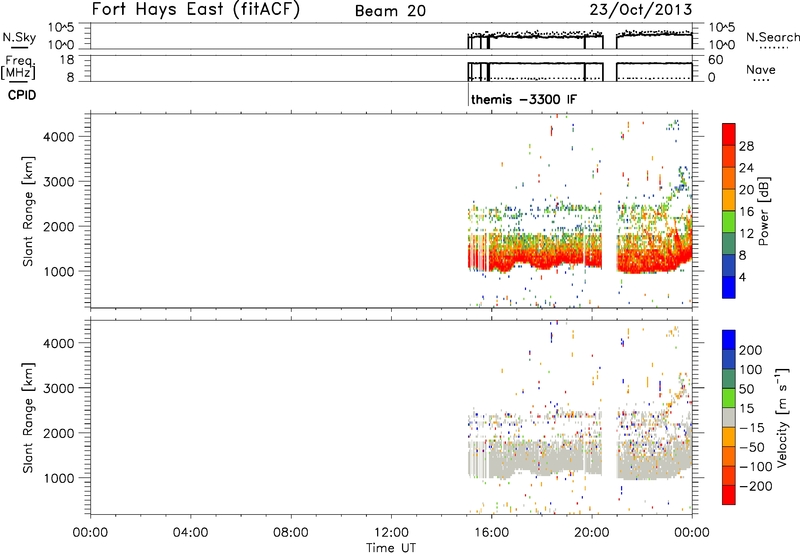Click the '4' power scale value

pos(742,277)
